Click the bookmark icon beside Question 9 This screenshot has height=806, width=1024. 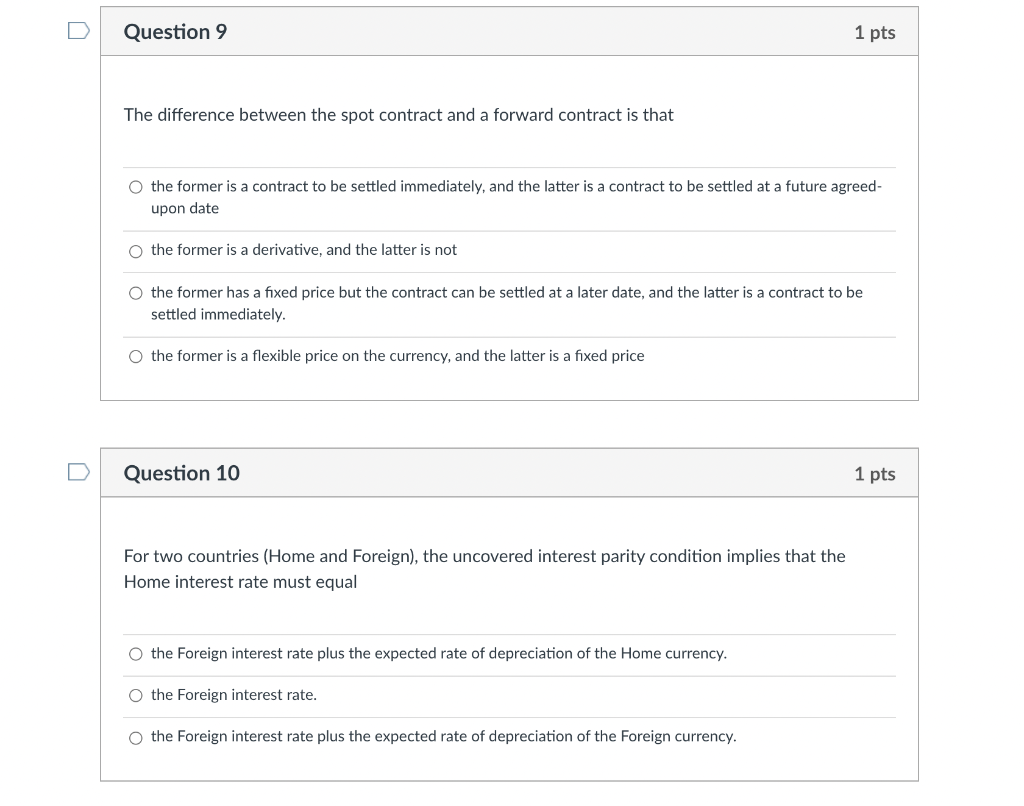click(78, 31)
